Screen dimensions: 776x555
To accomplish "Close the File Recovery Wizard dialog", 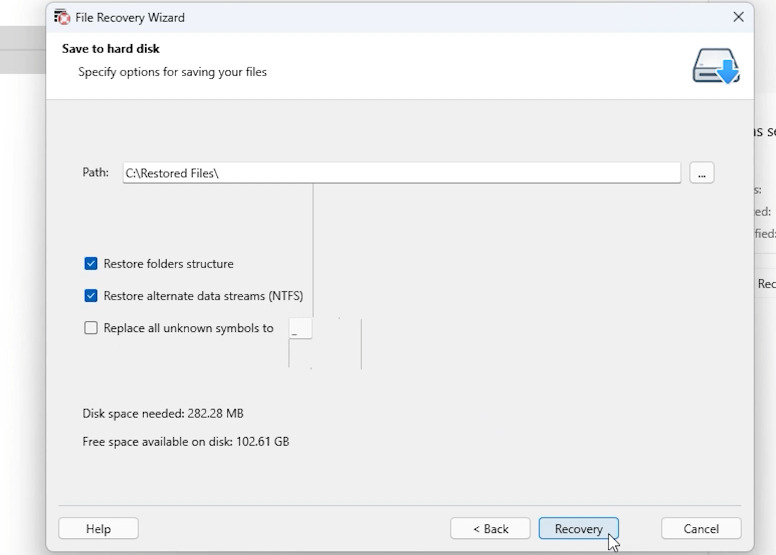I will 738,17.
